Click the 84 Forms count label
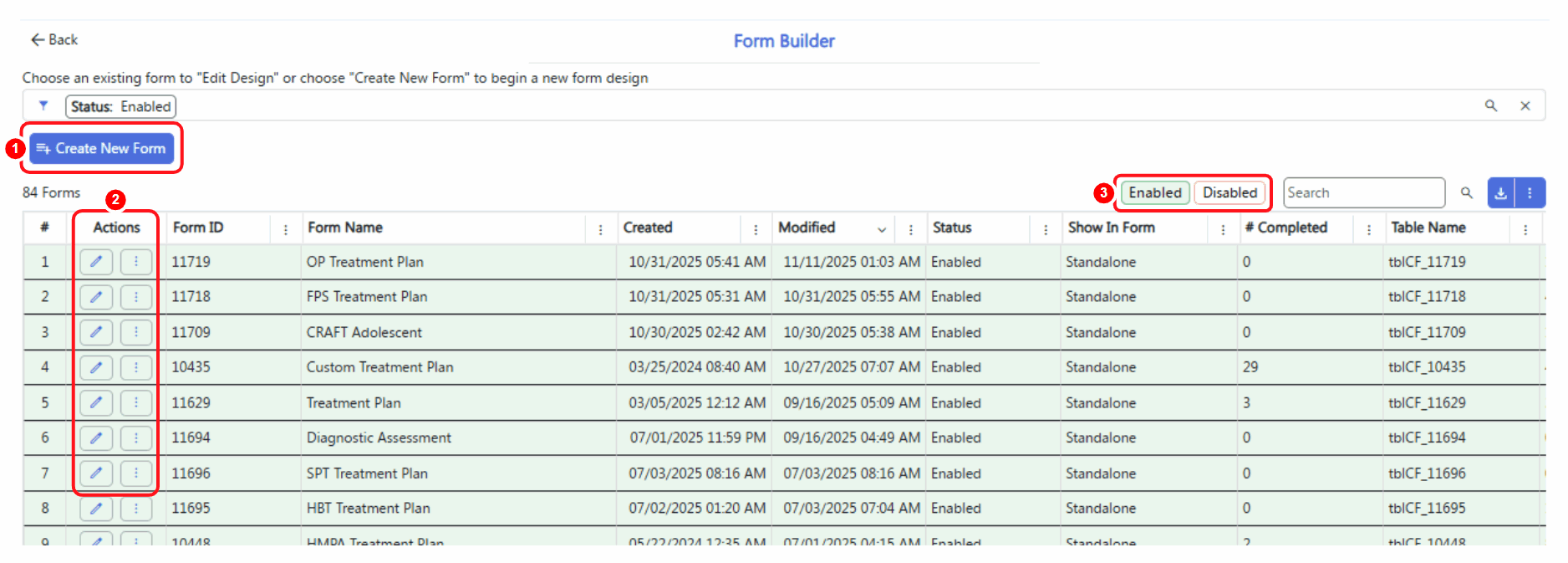 click(x=52, y=192)
